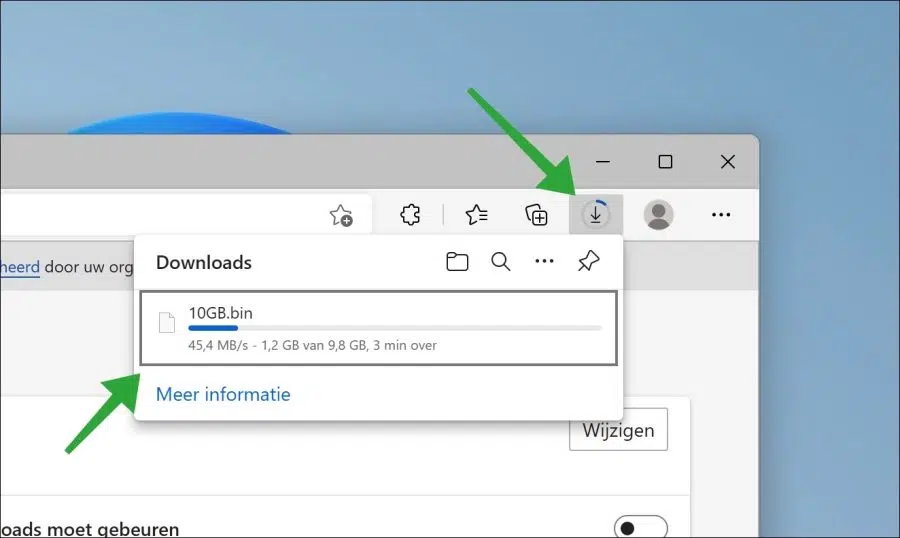The image size is (900, 538).
Task: Click the Downloads toolbar button
Action: tap(596, 215)
